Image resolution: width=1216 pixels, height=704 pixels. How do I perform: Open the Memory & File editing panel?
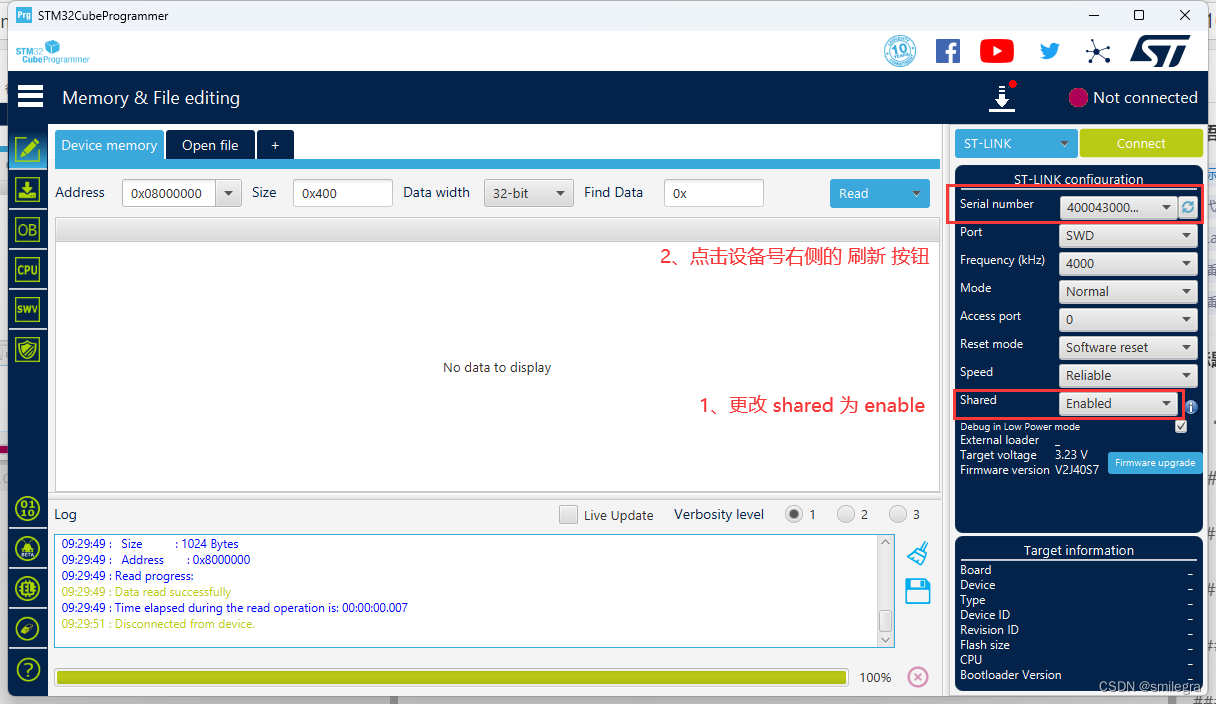(27, 149)
